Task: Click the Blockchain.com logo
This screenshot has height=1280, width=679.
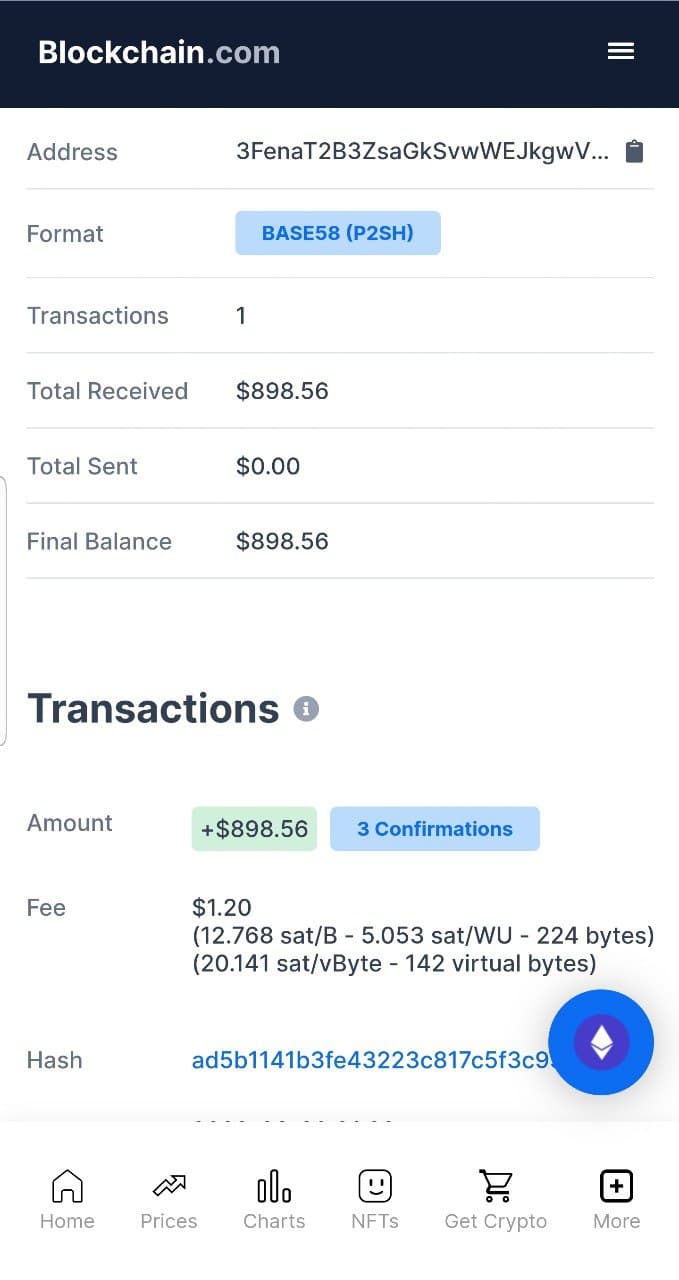Action: click(158, 52)
